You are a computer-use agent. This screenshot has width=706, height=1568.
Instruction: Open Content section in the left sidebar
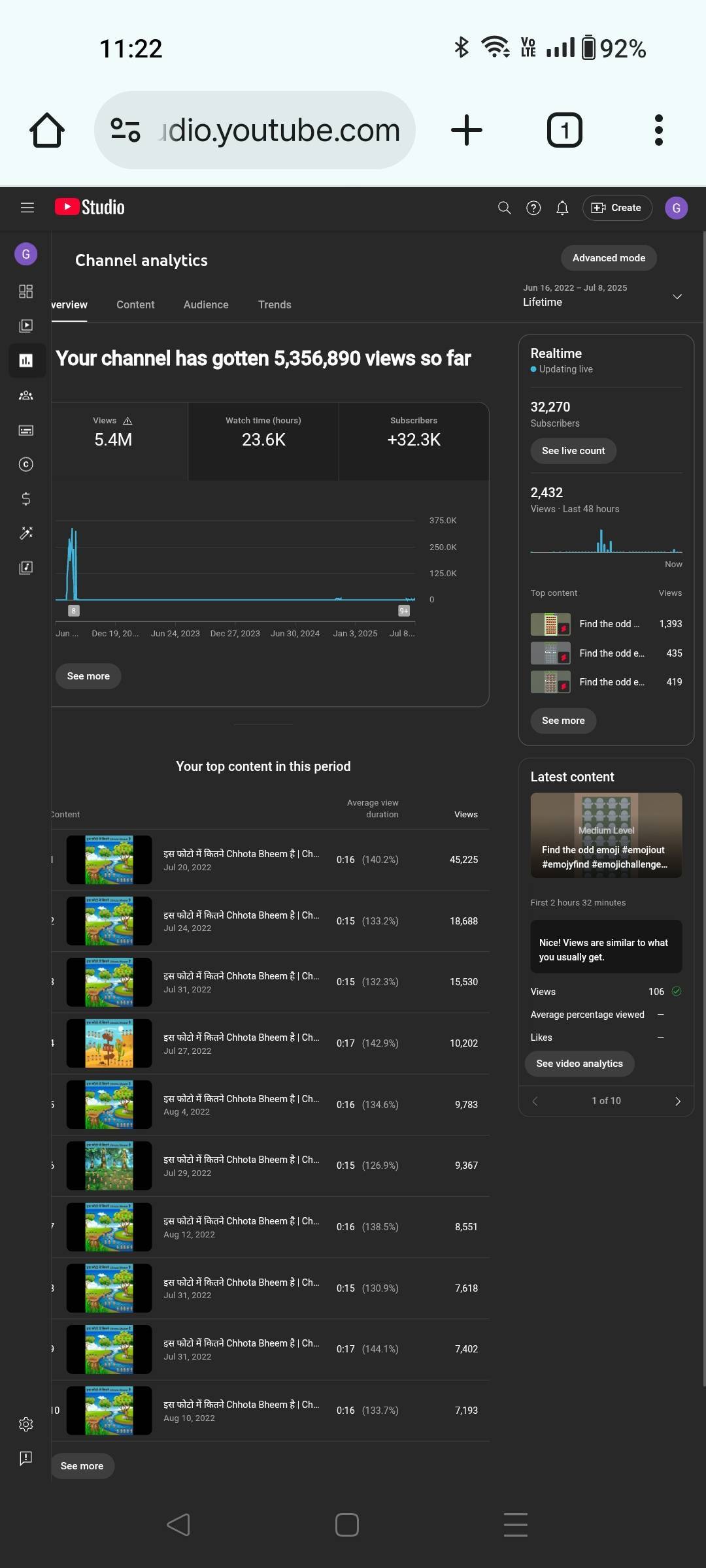point(26,325)
